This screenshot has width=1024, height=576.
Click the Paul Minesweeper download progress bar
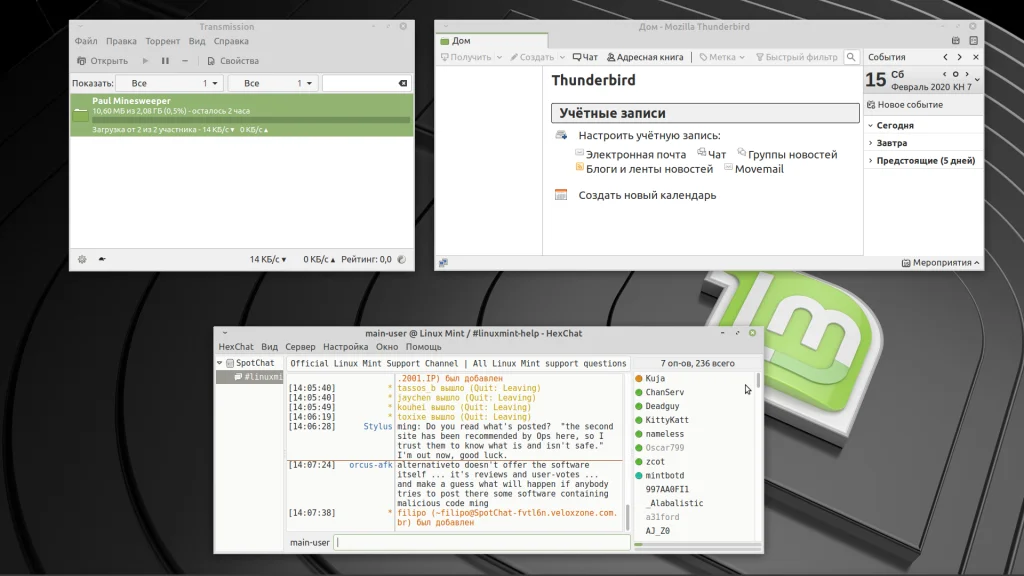coord(251,120)
